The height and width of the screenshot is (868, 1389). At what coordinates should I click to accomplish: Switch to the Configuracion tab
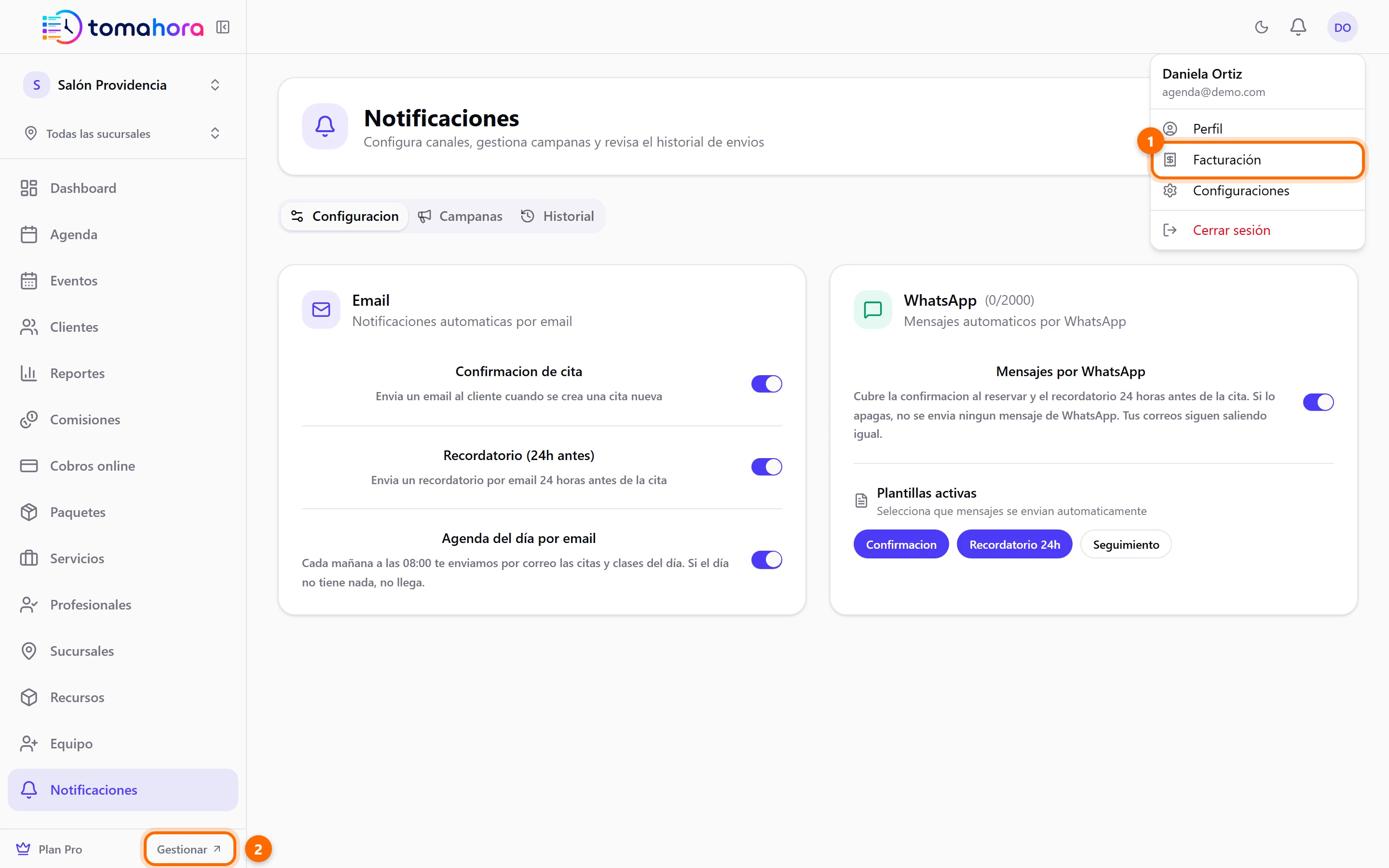click(344, 217)
